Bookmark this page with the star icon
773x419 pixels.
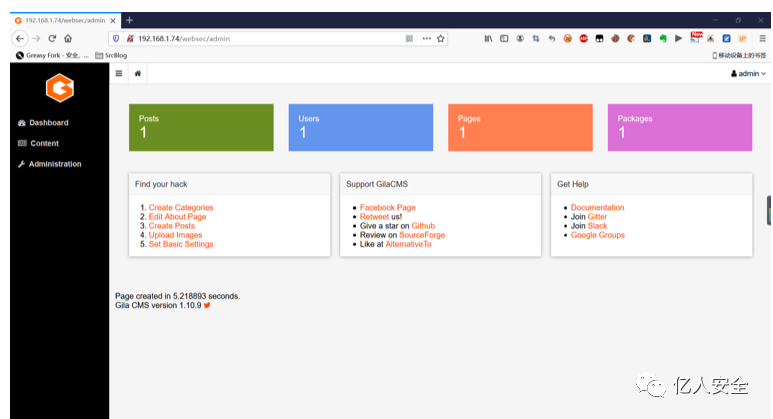click(441, 38)
